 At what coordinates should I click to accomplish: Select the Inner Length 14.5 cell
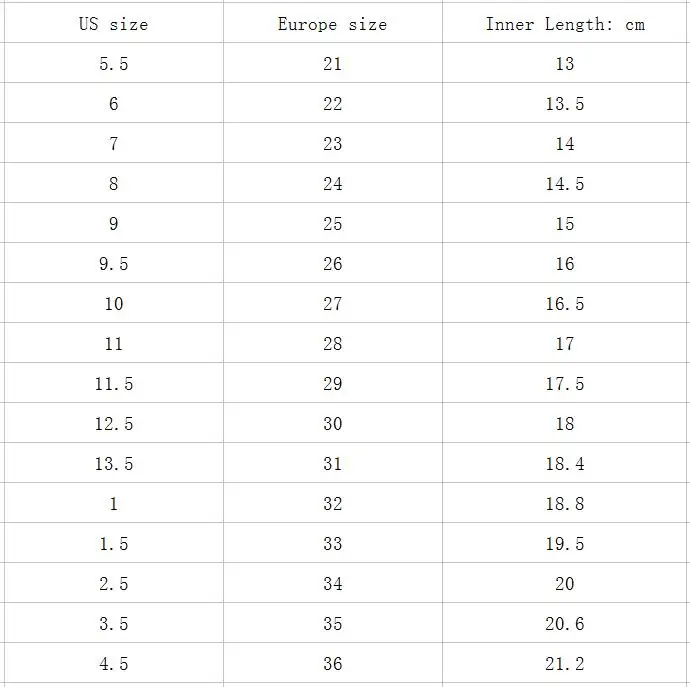[566, 183]
